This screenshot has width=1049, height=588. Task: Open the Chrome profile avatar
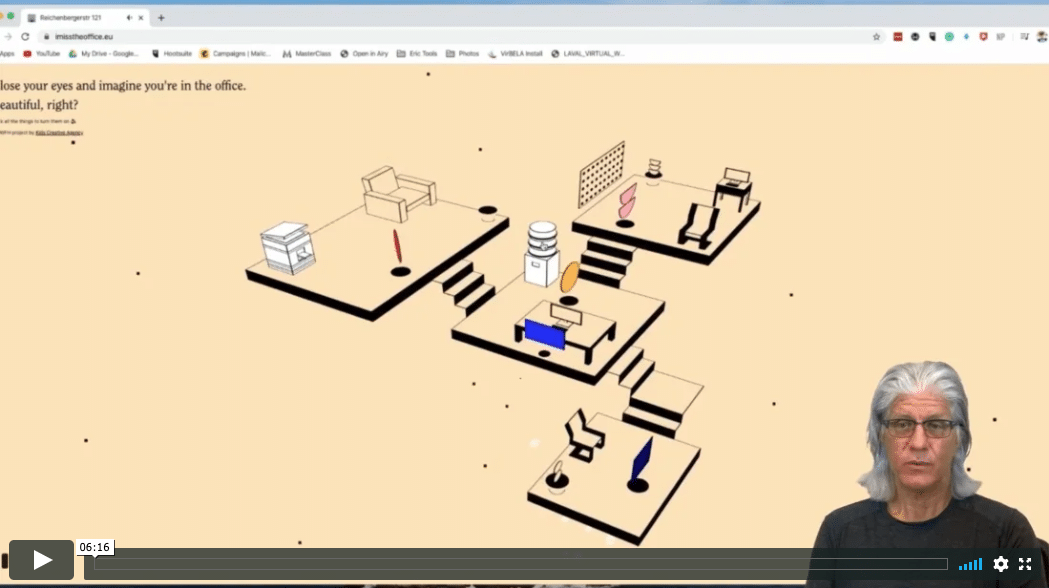pyautogui.click(x=1042, y=37)
